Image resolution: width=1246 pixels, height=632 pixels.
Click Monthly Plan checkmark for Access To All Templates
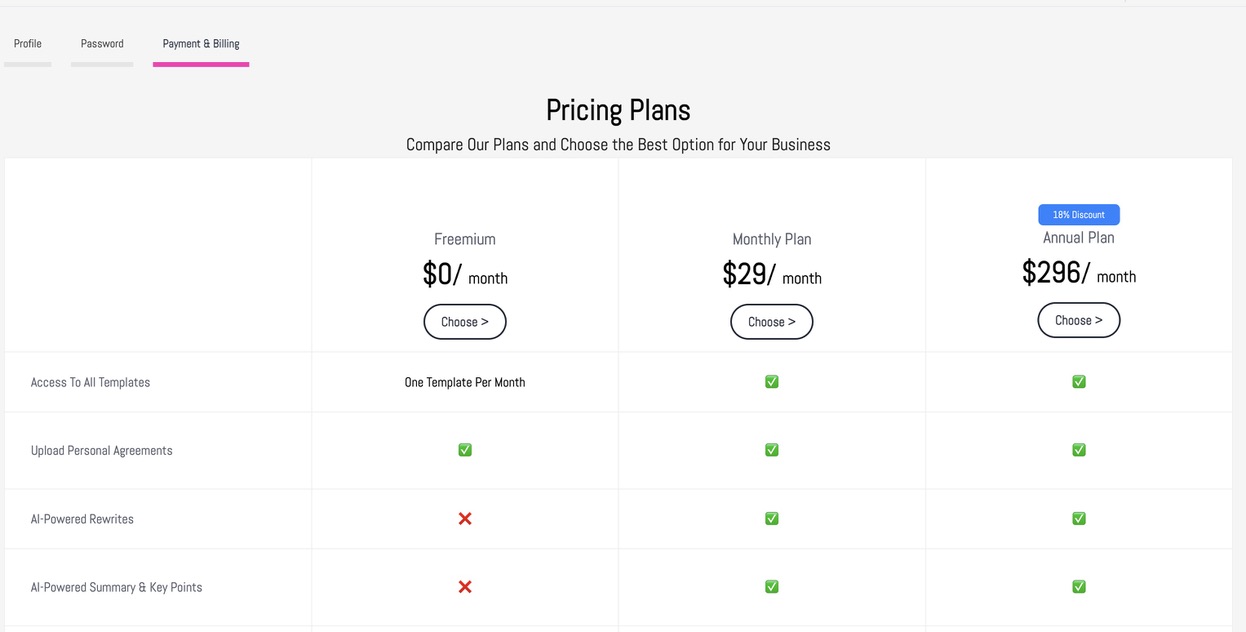point(771,382)
